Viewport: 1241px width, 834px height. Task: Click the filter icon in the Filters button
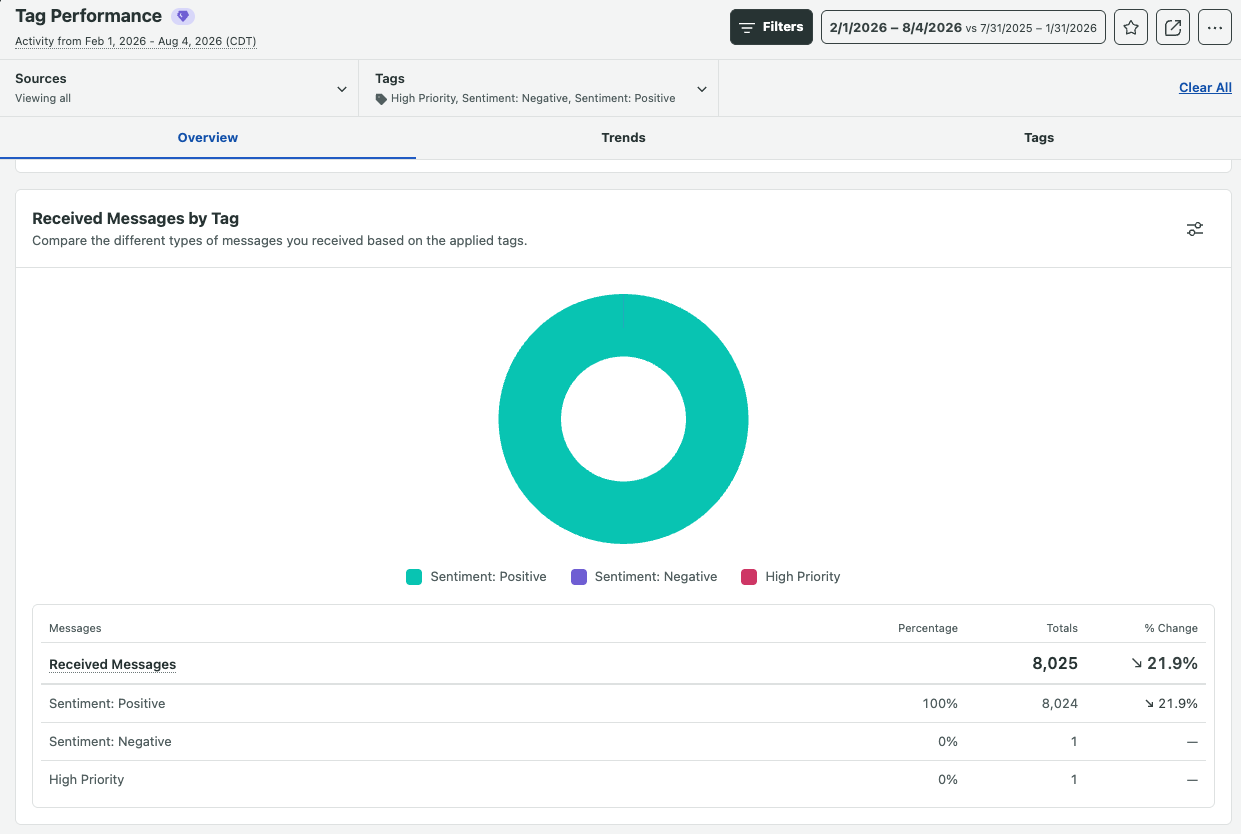click(747, 28)
